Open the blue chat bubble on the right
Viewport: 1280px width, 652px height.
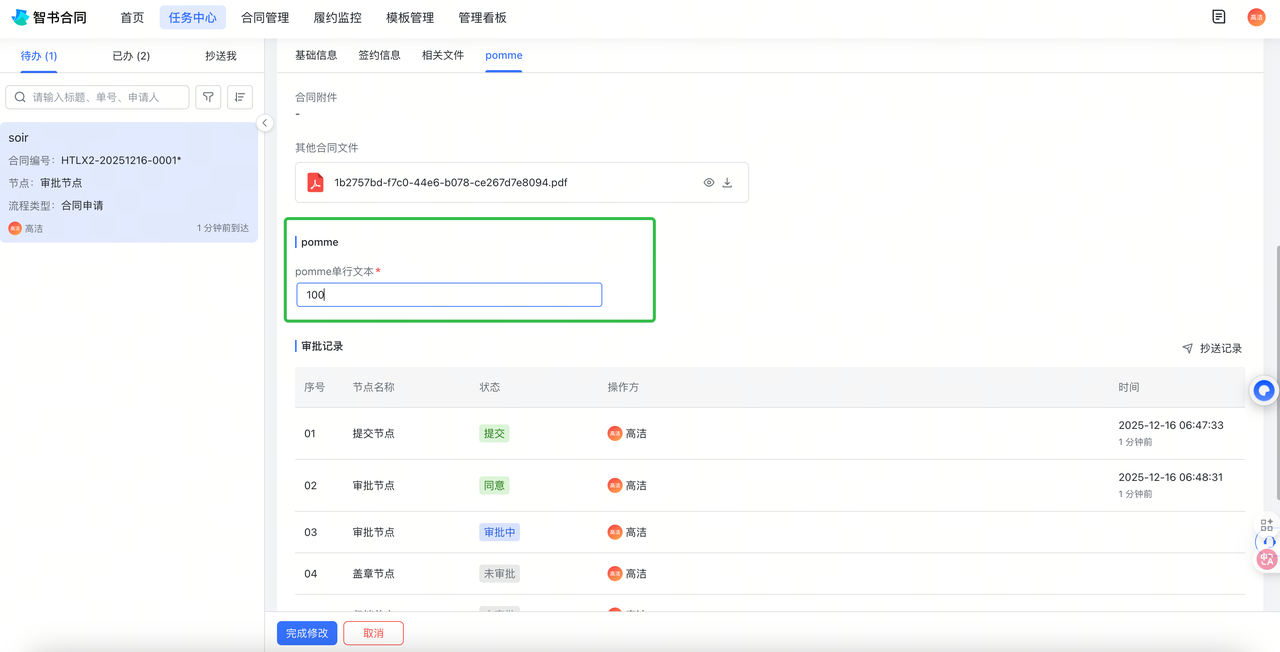click(x=1263, y=390)
